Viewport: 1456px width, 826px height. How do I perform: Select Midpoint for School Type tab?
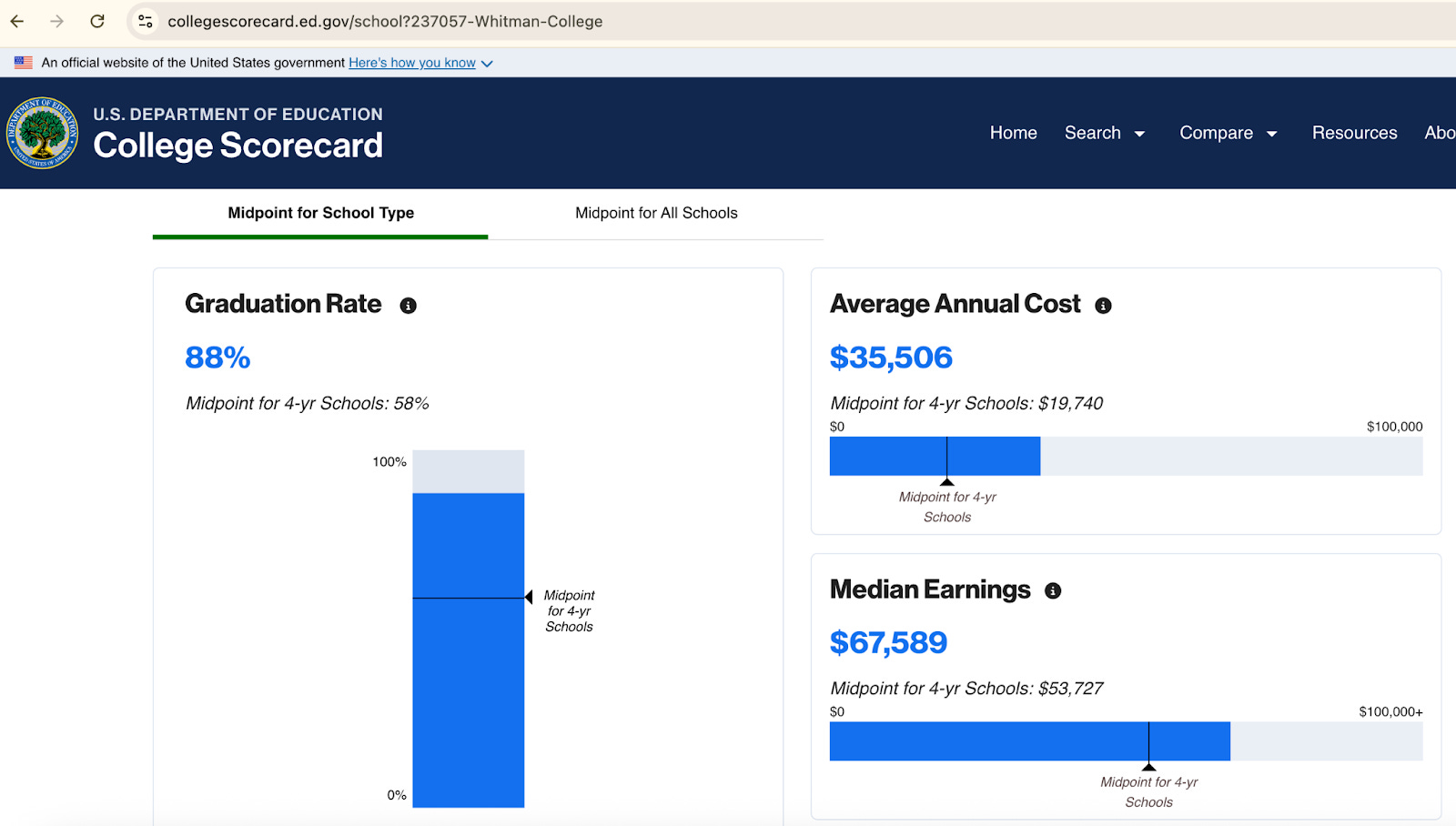(320, 213)
